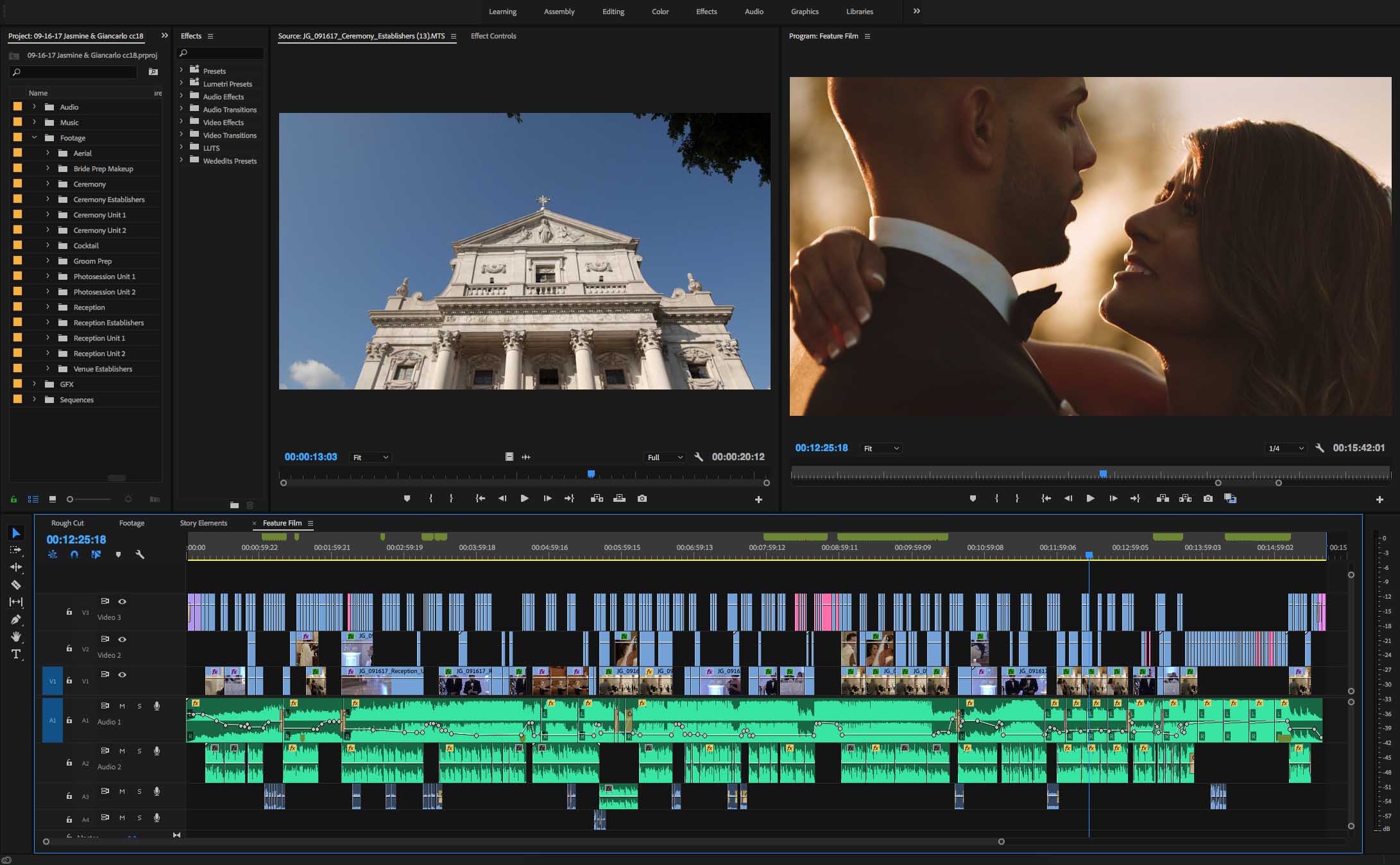Click the Effect Controls panel label
Screen dimensions: 1400x865
tap(492, 36)
